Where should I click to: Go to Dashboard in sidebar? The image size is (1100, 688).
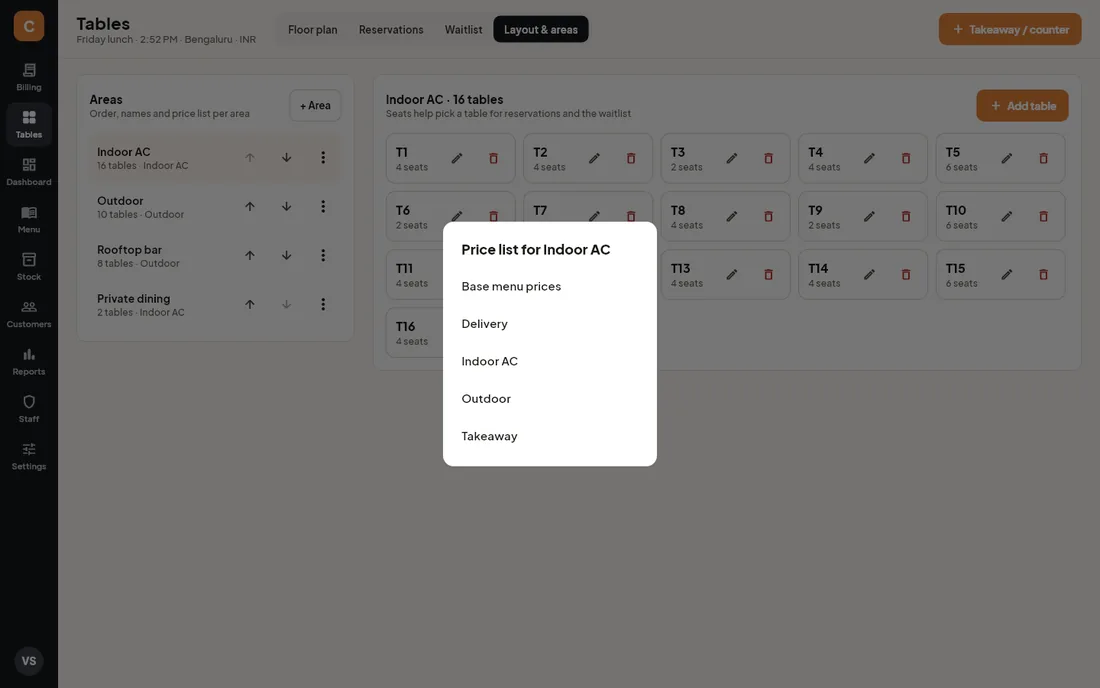click(x=29, y=172)
